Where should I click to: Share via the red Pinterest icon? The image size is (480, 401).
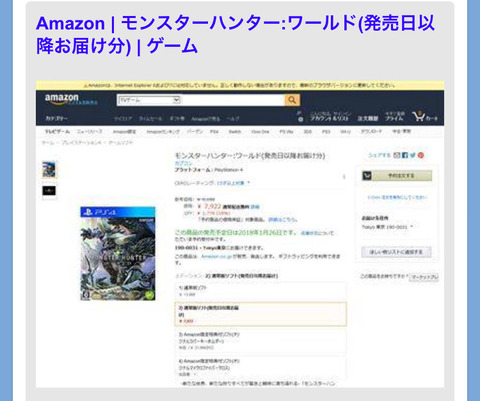click(x=421, y=155)
